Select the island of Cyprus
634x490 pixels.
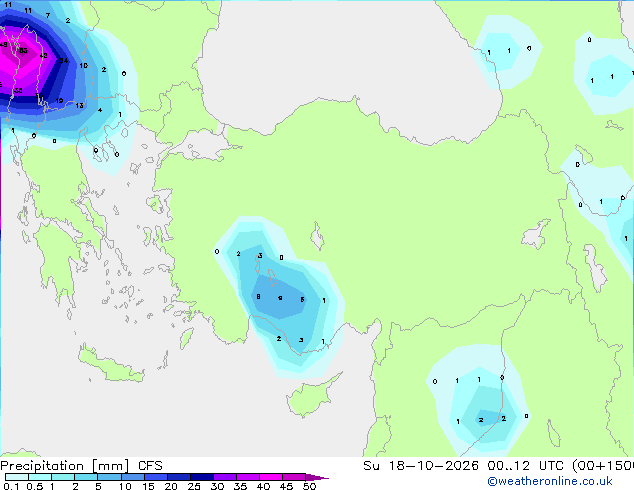tap(313, 395)
